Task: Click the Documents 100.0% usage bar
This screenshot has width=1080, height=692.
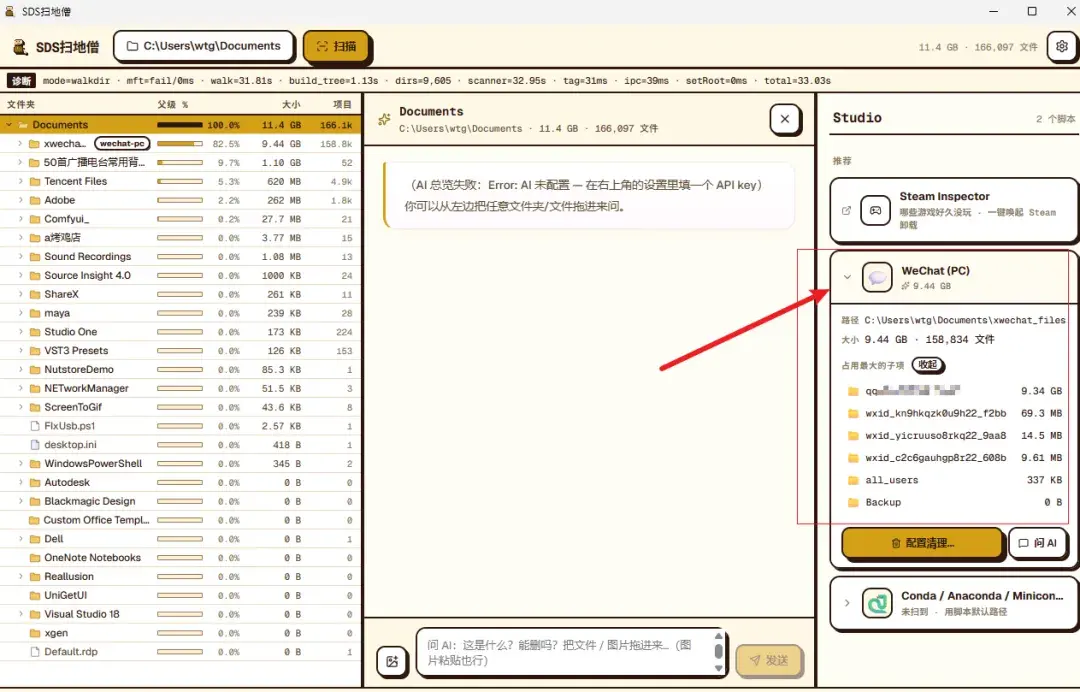Action: coord(180,125)
